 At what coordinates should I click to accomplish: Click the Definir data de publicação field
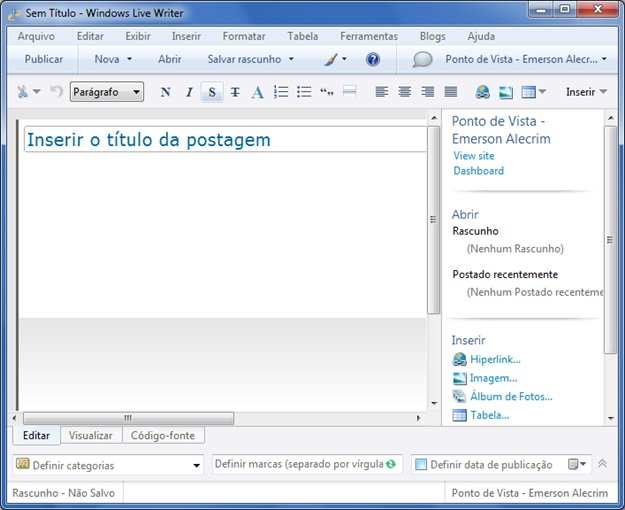coord(501,465)
